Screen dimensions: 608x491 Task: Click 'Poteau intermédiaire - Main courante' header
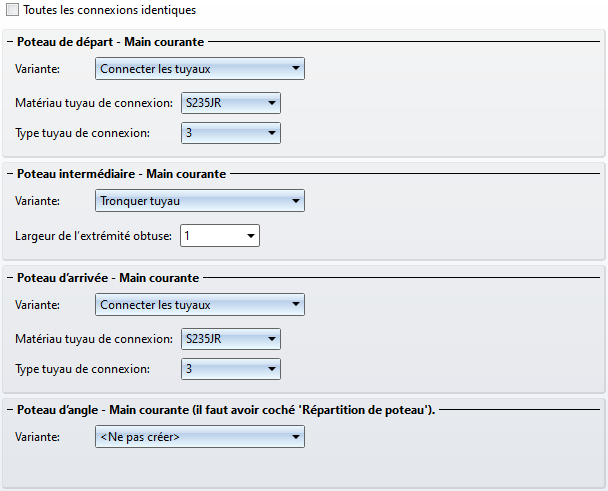click(x=122, y=174)
